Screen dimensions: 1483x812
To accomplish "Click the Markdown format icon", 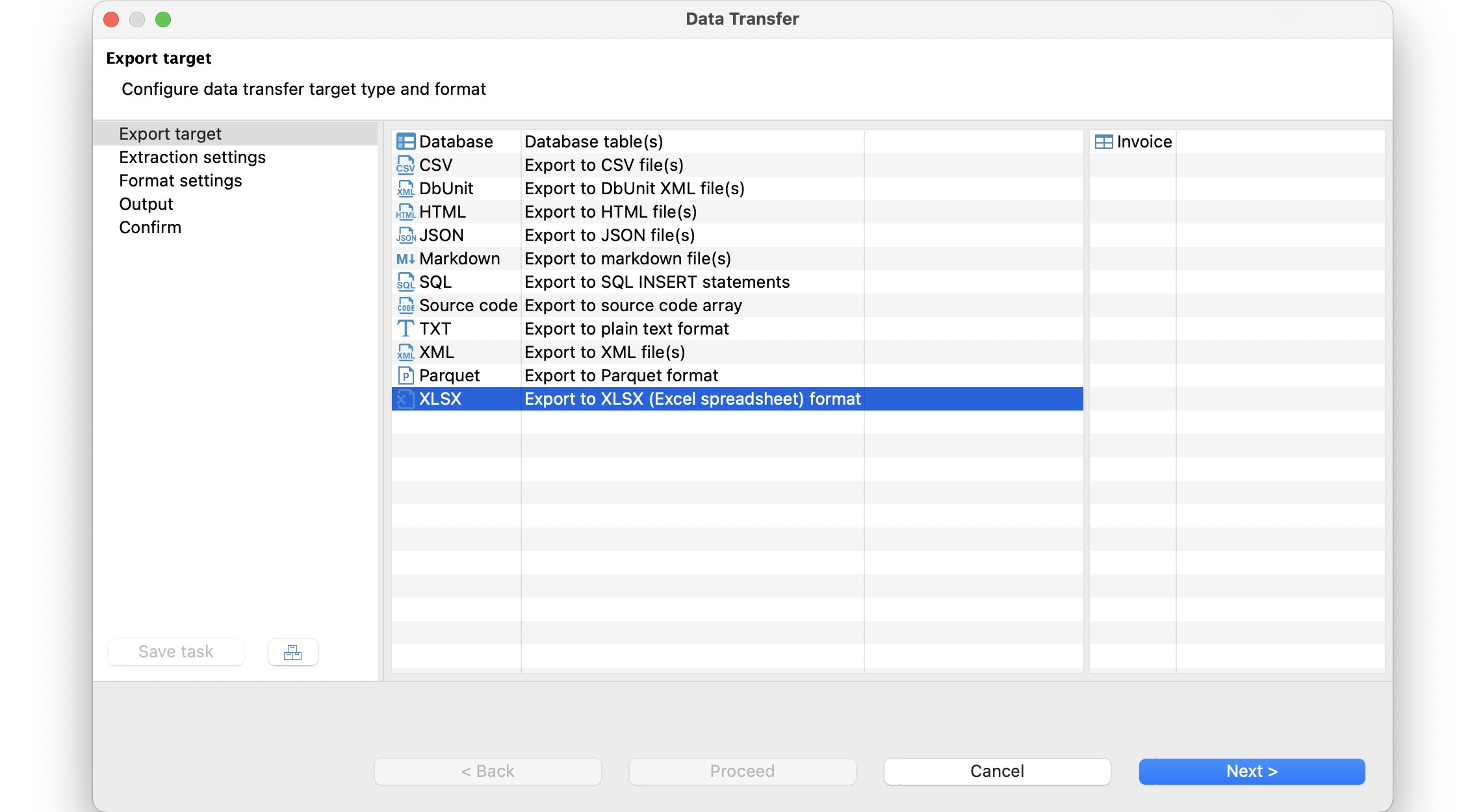I will pos(406,259).
